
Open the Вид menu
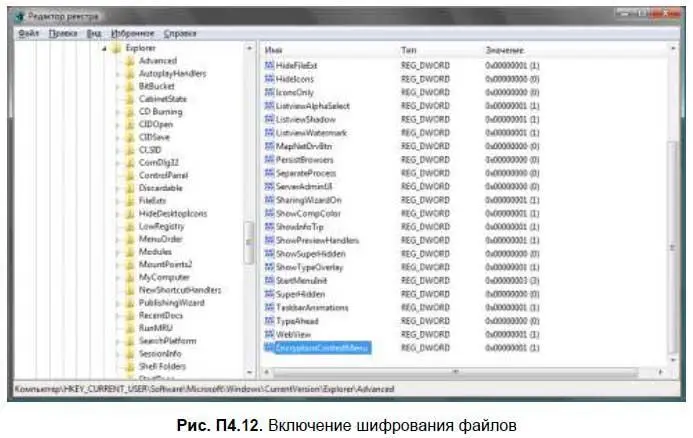click(x=94, y=34)
